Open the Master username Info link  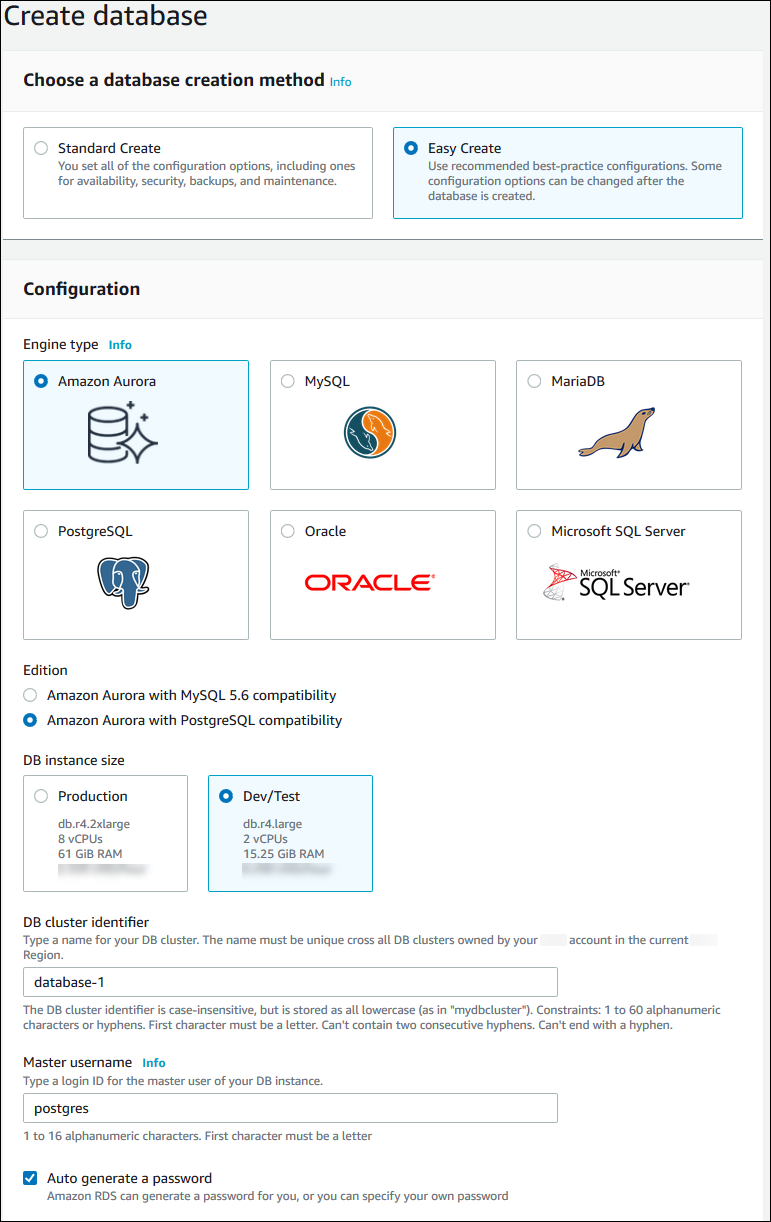click(x=153, y=1063)
